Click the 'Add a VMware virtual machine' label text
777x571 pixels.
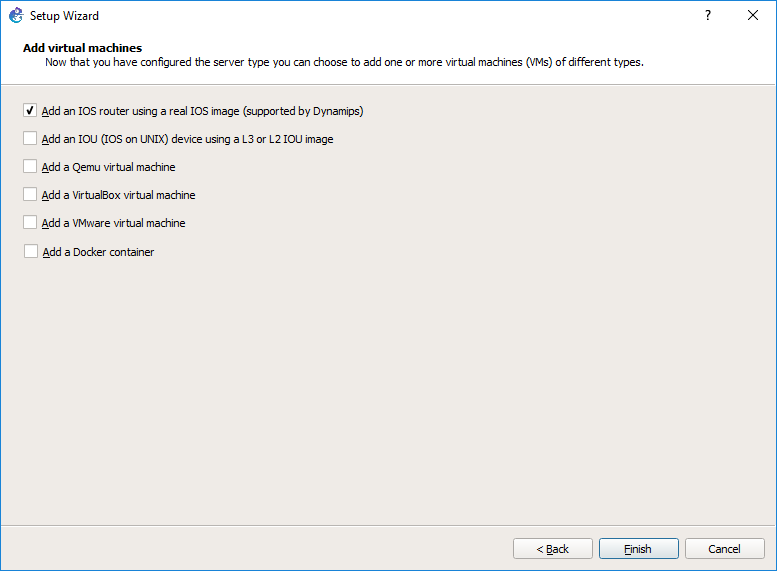pos(113,223)
